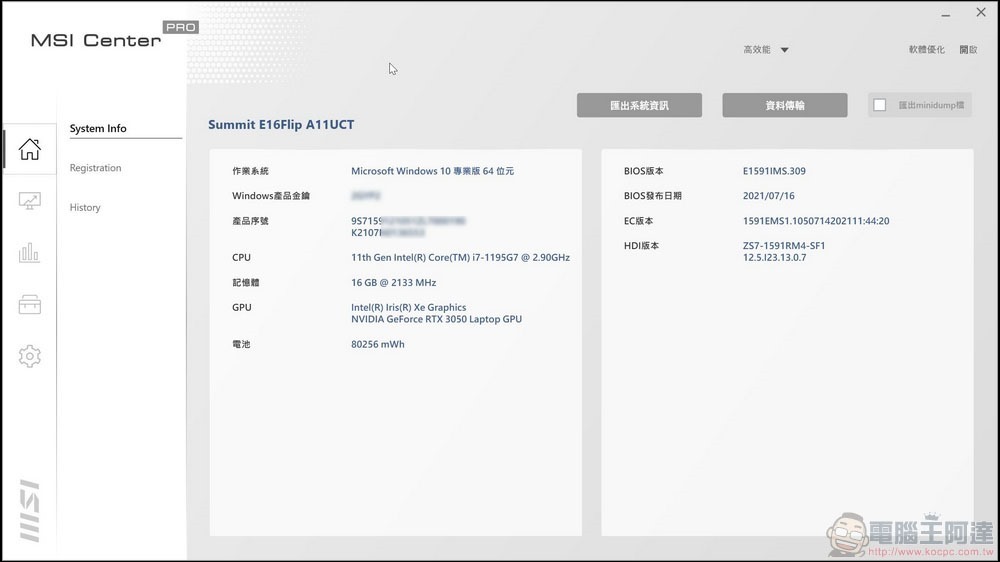
Task: Switch to the Registration tab
Action: 95,168
